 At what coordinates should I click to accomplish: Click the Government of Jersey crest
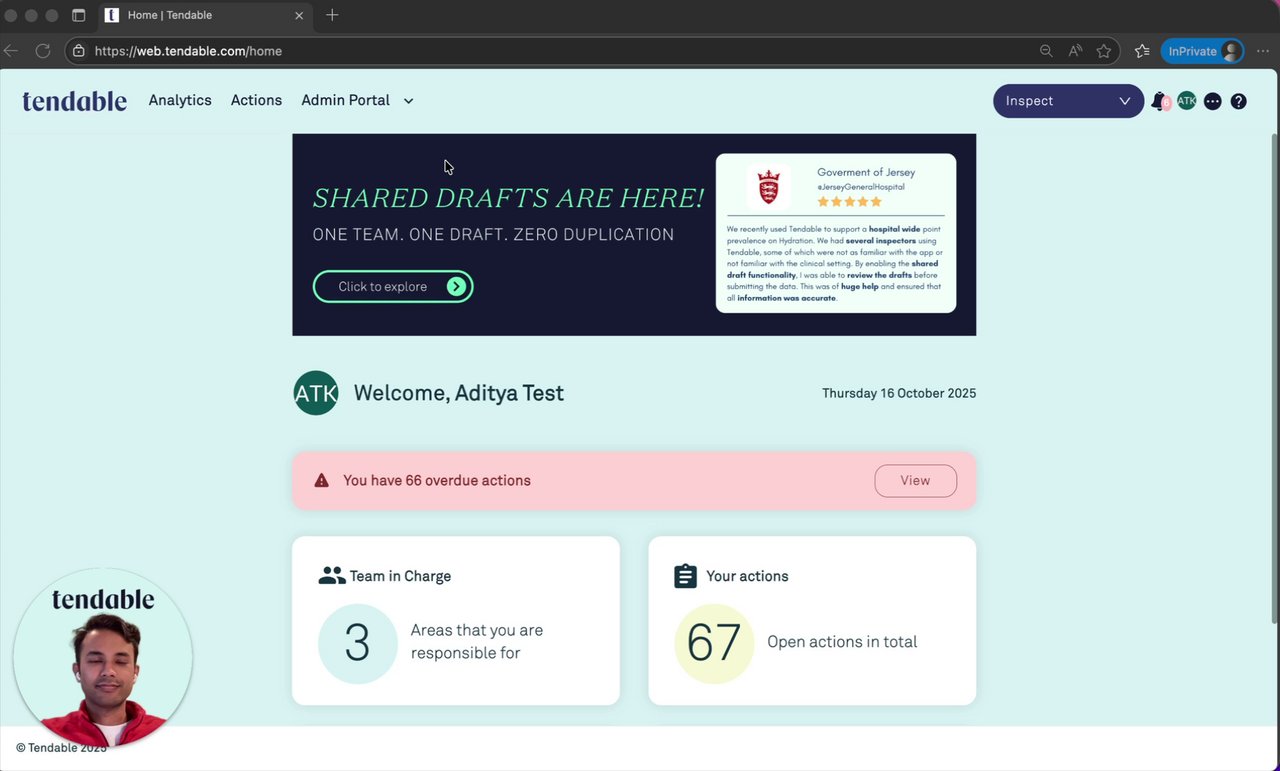[768, 186]
